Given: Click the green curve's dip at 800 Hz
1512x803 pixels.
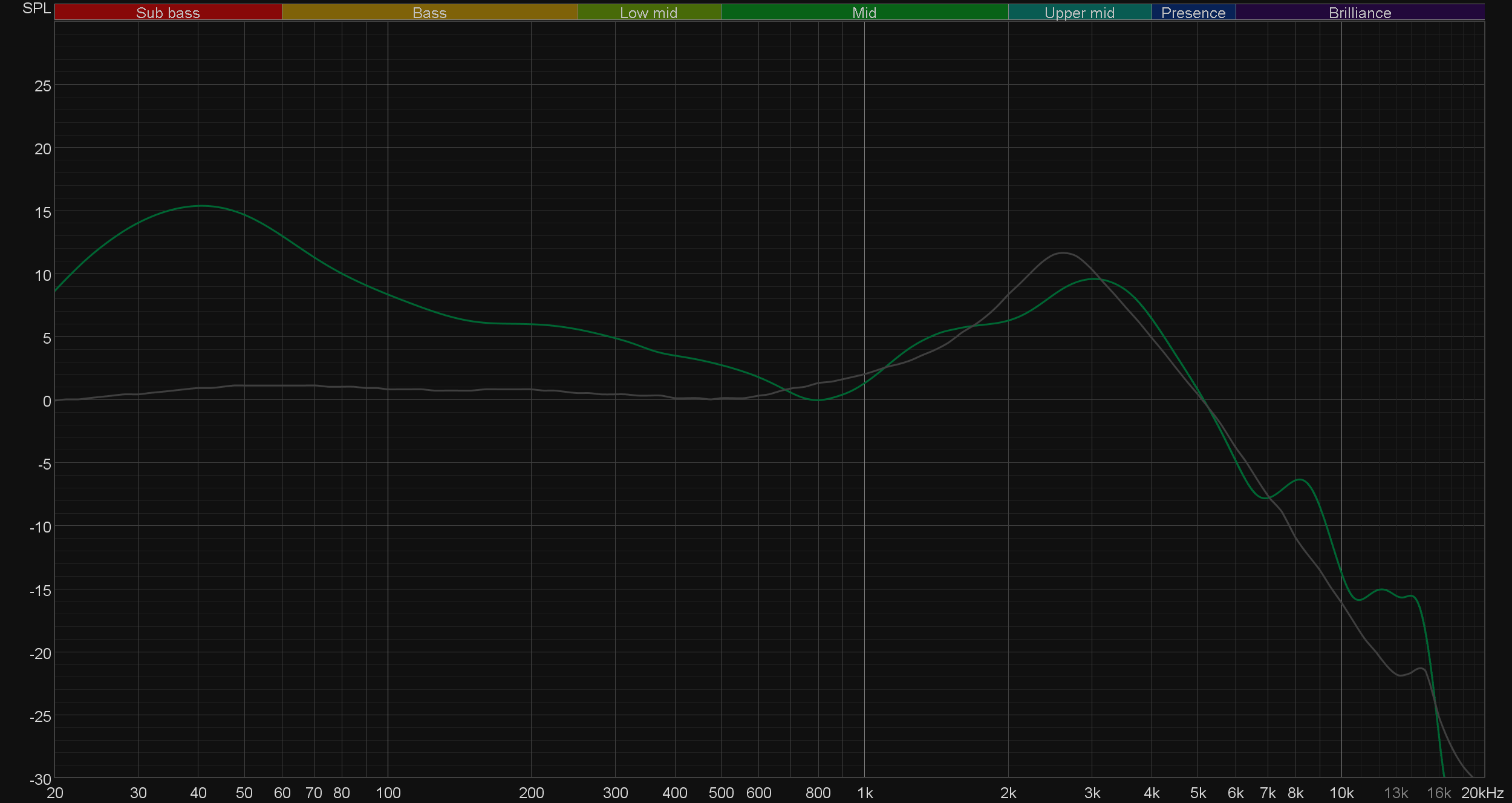Looking at the screenshot, I should [x=818, y=400].
